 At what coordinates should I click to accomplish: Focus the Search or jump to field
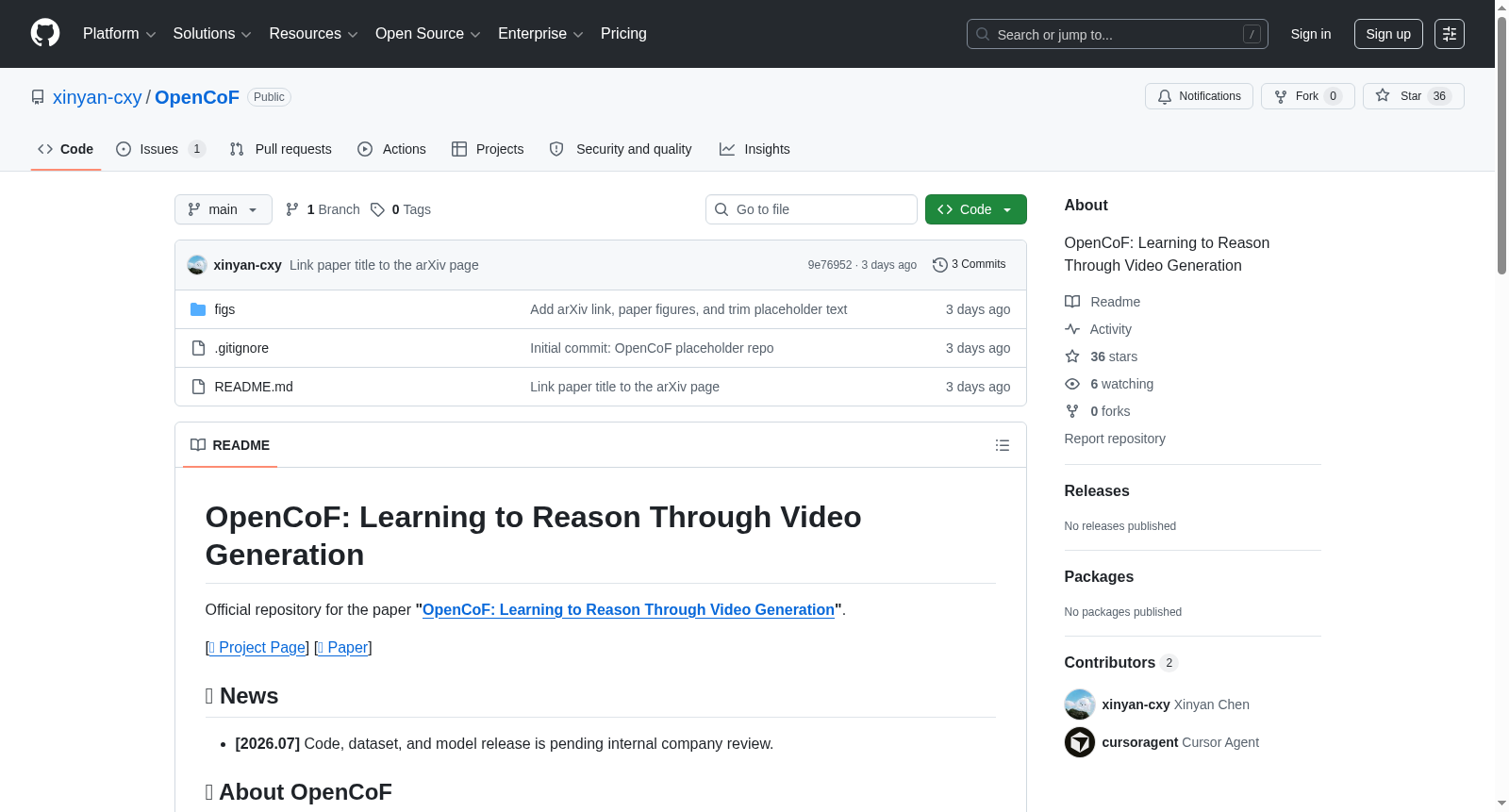tap(1118, 34)
